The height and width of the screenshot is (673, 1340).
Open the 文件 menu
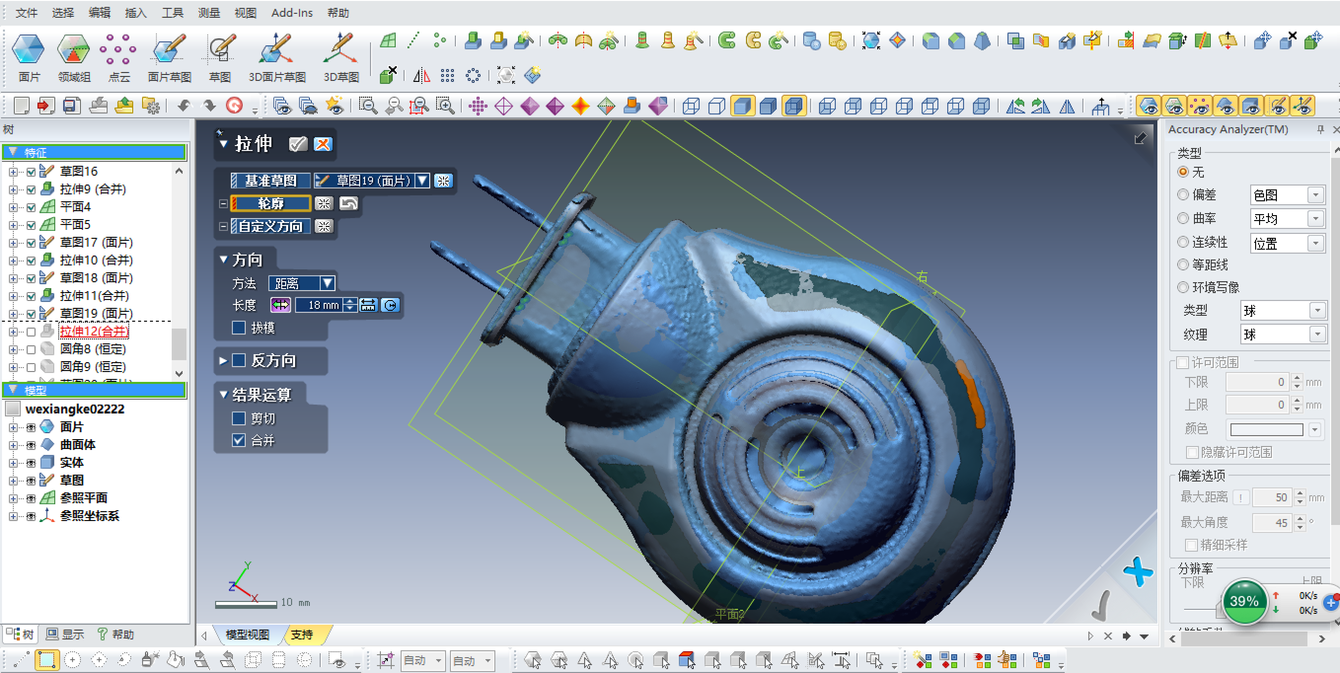coord(26,13)
